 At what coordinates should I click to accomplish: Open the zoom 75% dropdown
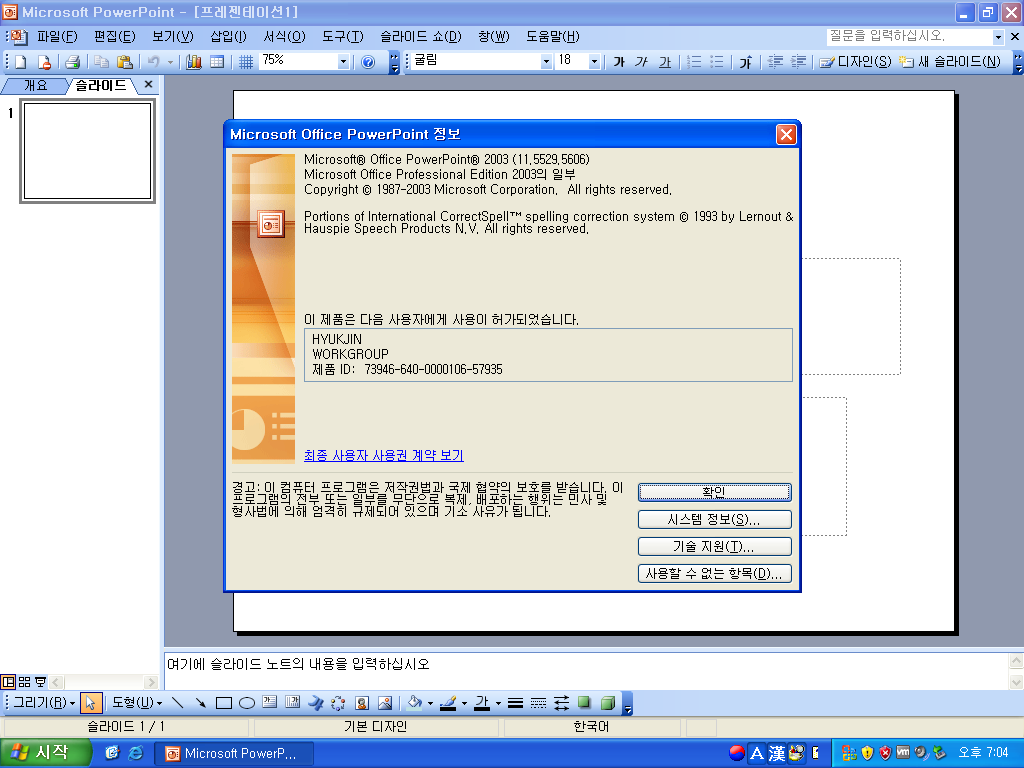(343, 62)
